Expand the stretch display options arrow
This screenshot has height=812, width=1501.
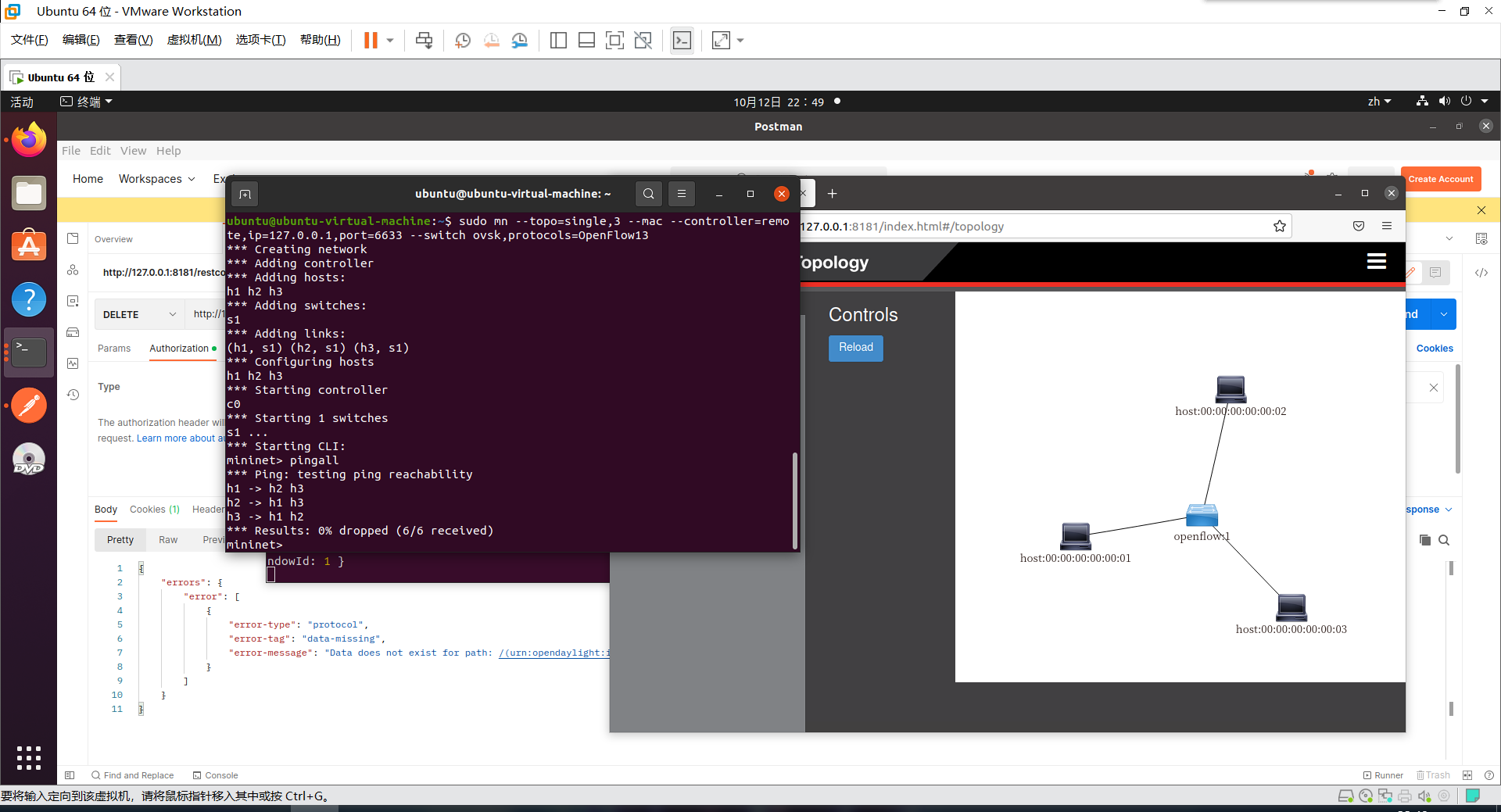pyautogui.click(x=740, y=41)
